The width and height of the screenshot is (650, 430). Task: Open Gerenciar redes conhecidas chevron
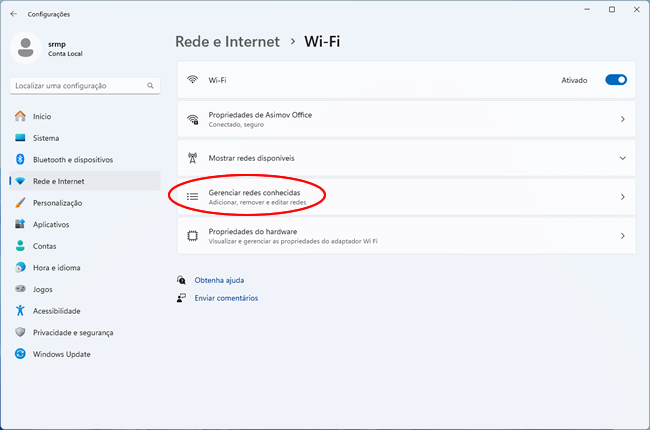pyautogui.click(x=622, y=197)
